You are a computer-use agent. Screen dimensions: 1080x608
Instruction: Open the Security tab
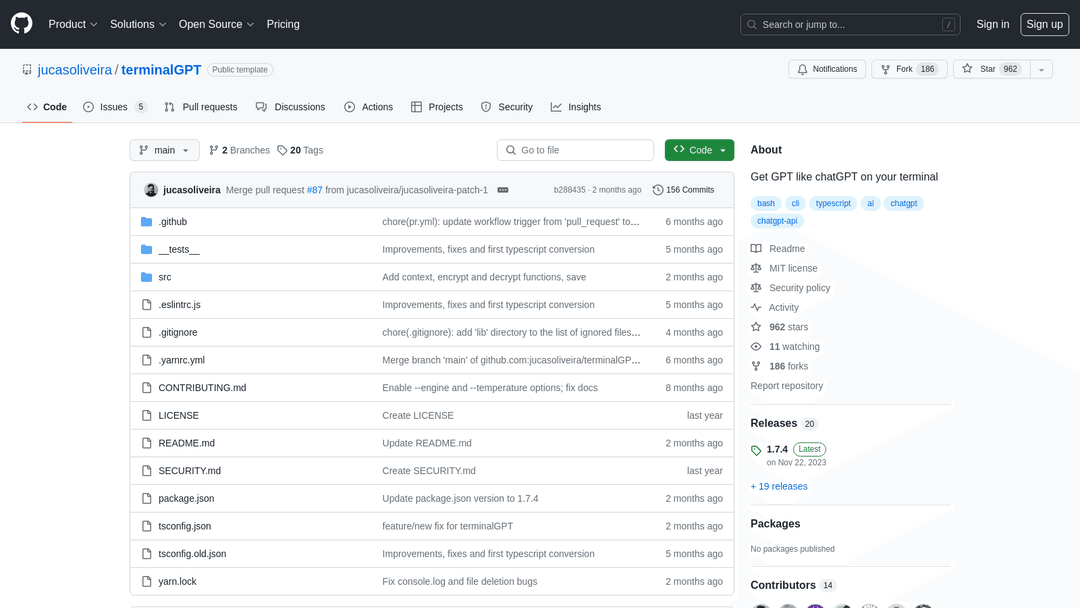click(x=506, y=107)
